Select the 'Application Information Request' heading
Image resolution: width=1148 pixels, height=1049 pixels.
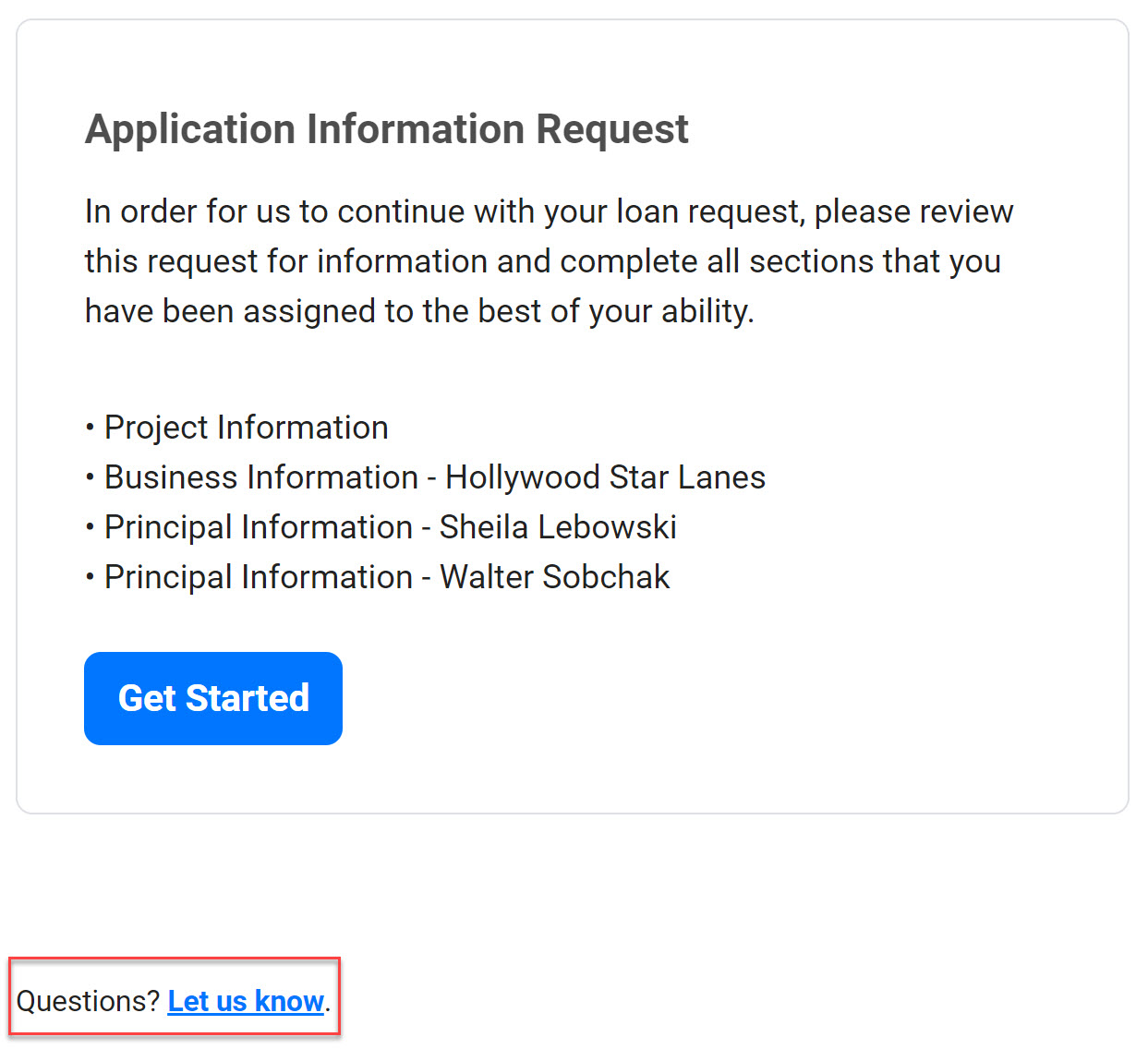pos(387,129)
